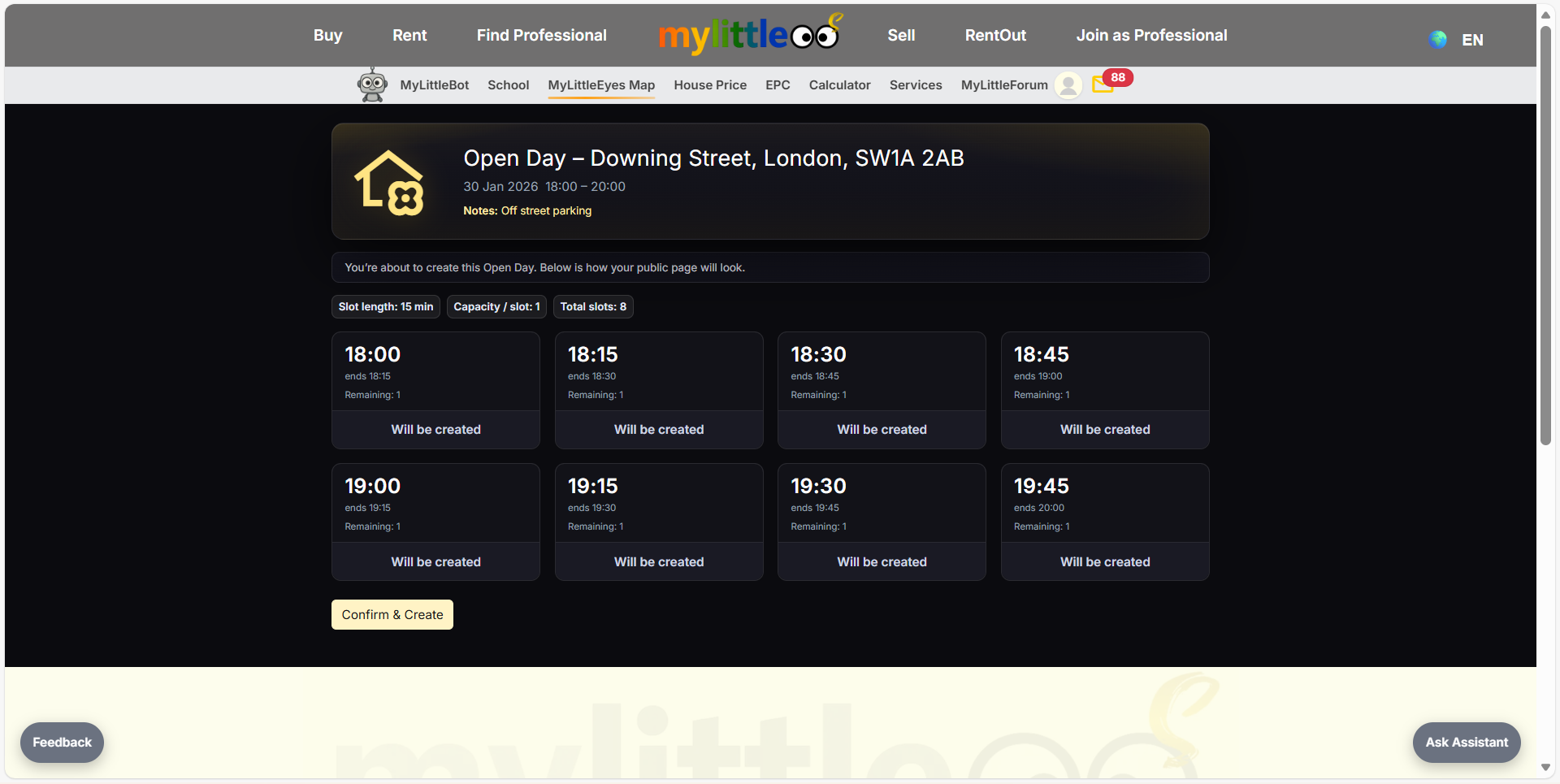This screenshot has width=1560, height=784.
Task: Click the mylittleeyes logo
Action: [748, 35]
